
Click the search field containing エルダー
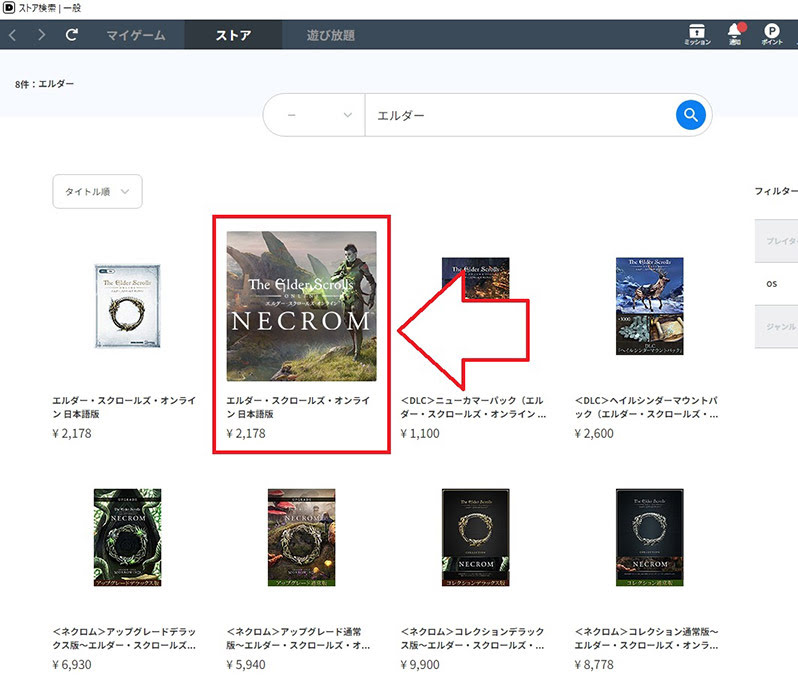click(x=519, y=115)
